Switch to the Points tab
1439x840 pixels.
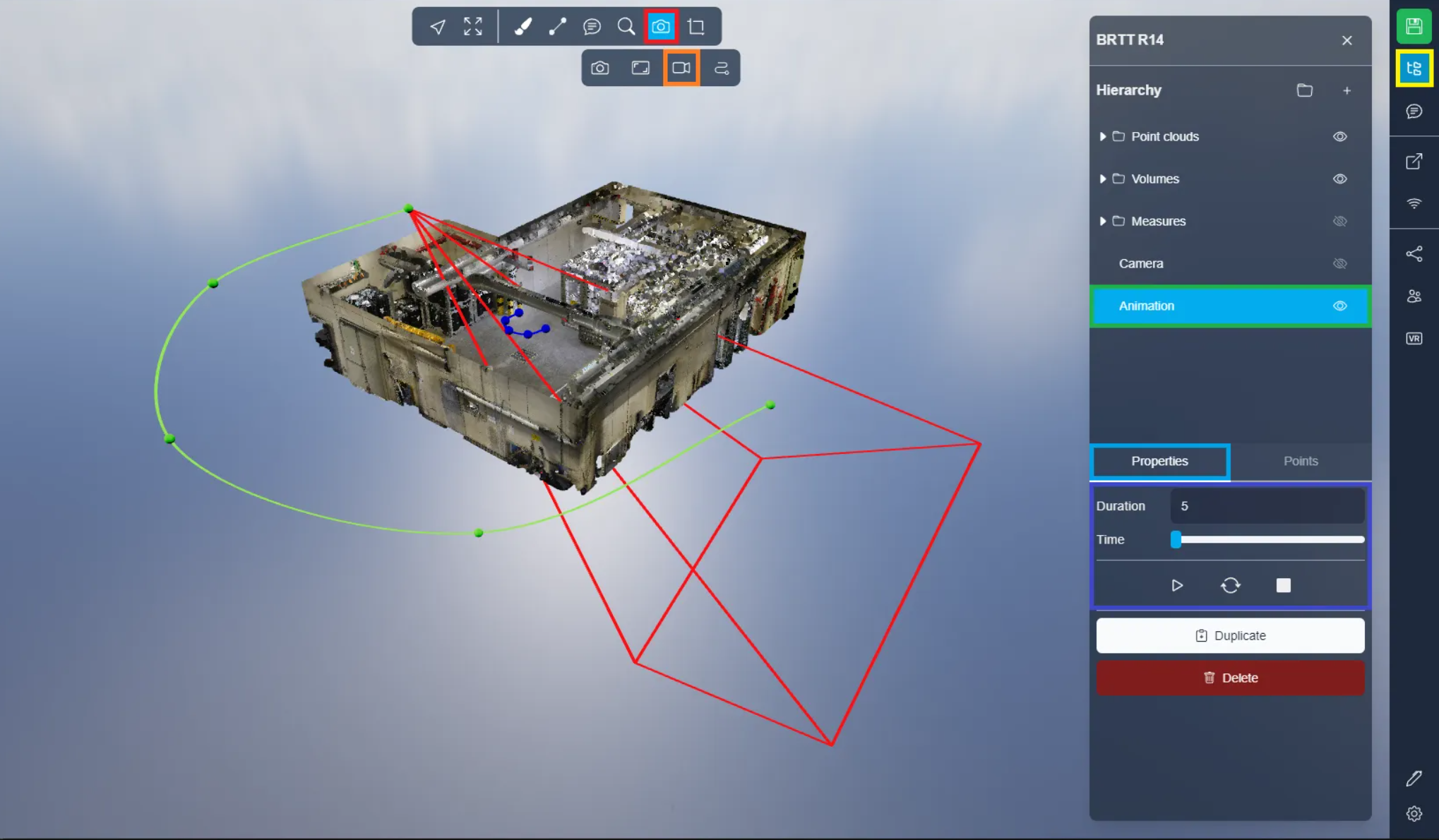click(x=1300, y=461)
